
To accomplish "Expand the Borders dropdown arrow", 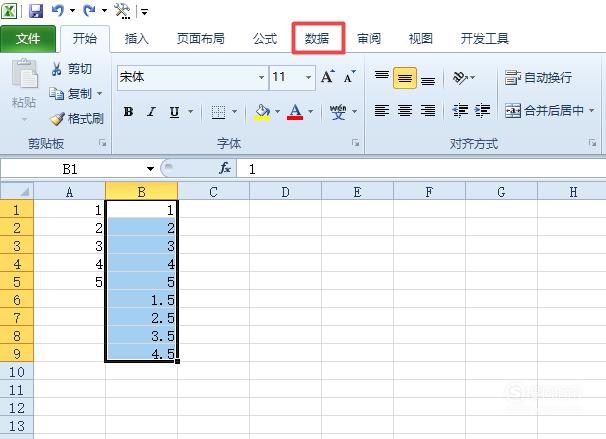I will coord(235,112).
